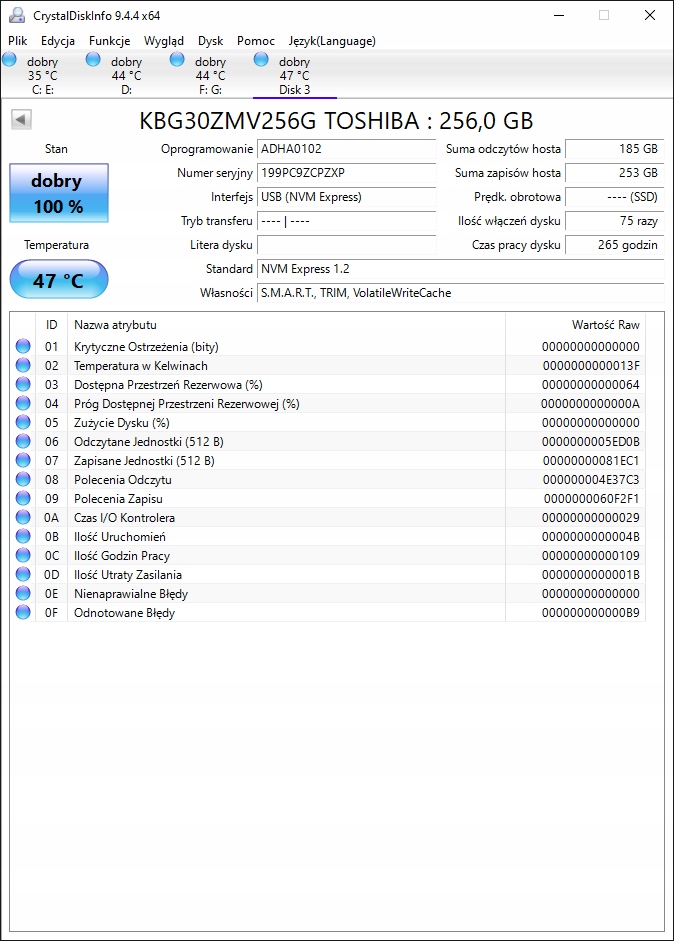Click the 47 °C temperature indicator
The height and width of the screenshot is (941, 674).
pos(58,280)
